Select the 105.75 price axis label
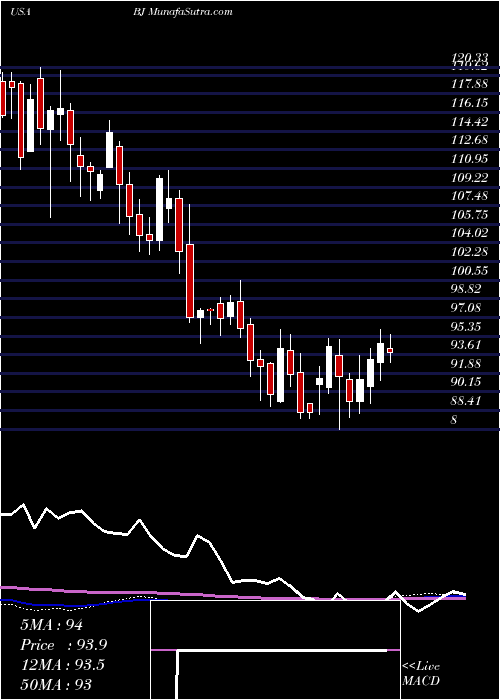Screen dimensions: 500x700 point(469,215)
